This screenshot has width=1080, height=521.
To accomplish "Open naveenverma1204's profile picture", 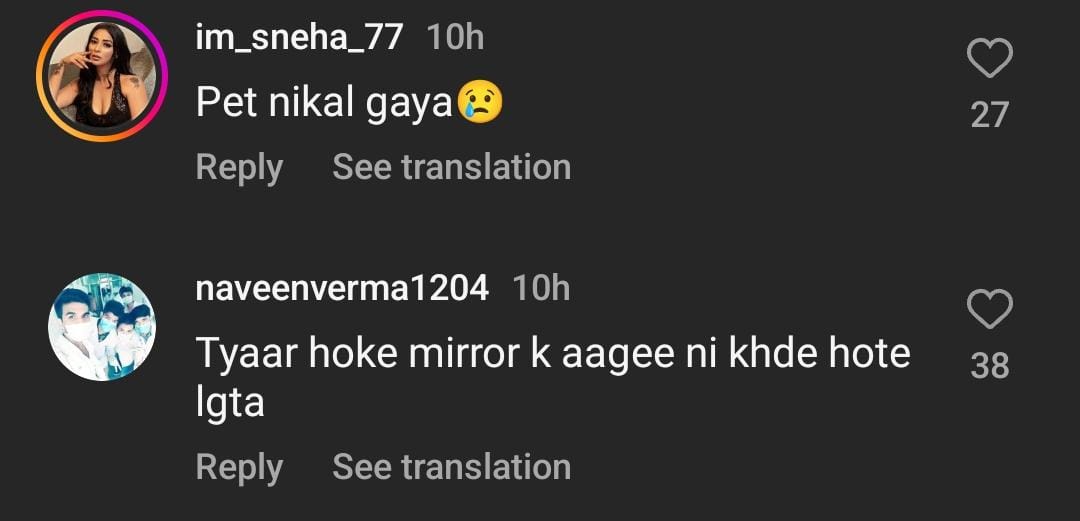I will click(x=102, y=327).
